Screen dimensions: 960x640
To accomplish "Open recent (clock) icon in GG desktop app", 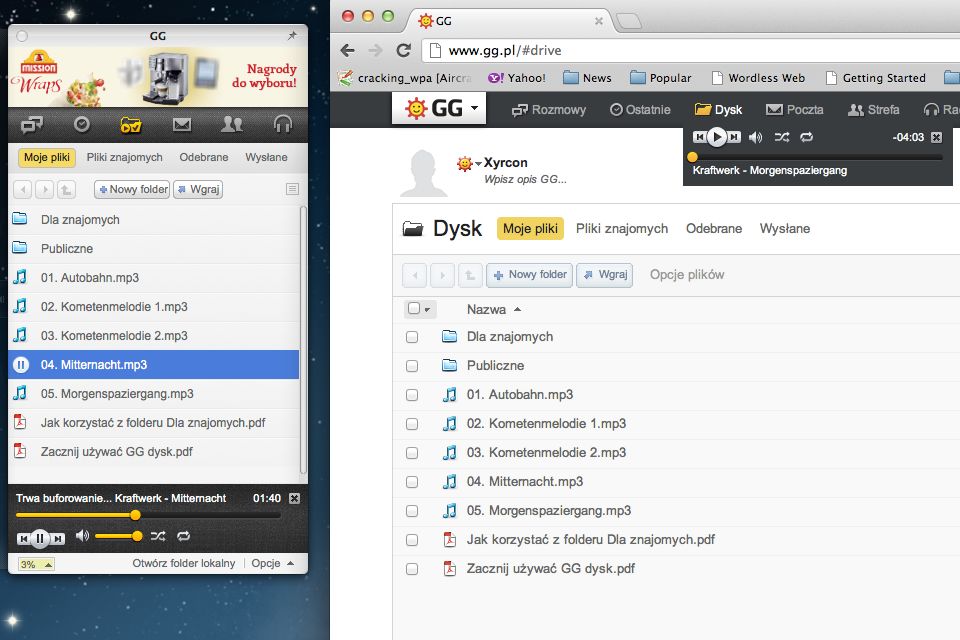I will point(81,124).
